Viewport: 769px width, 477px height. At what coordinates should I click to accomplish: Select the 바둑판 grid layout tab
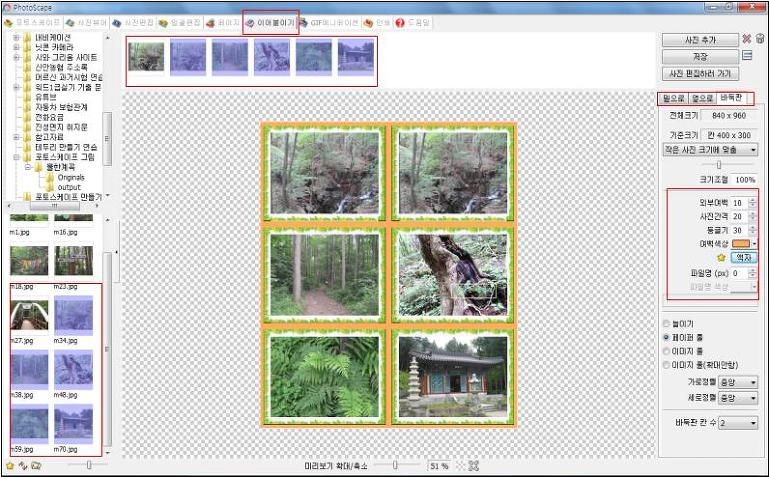pyautogui.click(x=731, y=98)
